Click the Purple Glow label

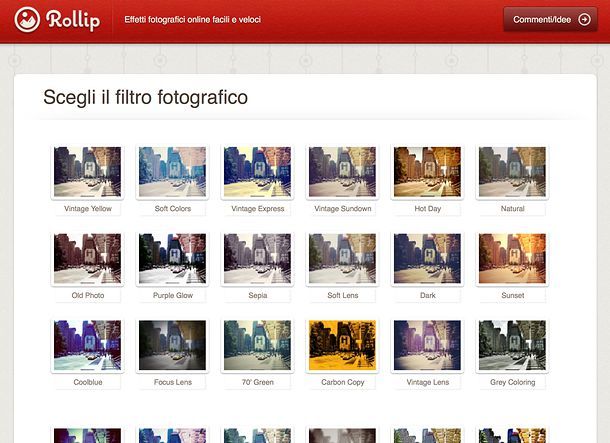[173, 296]
